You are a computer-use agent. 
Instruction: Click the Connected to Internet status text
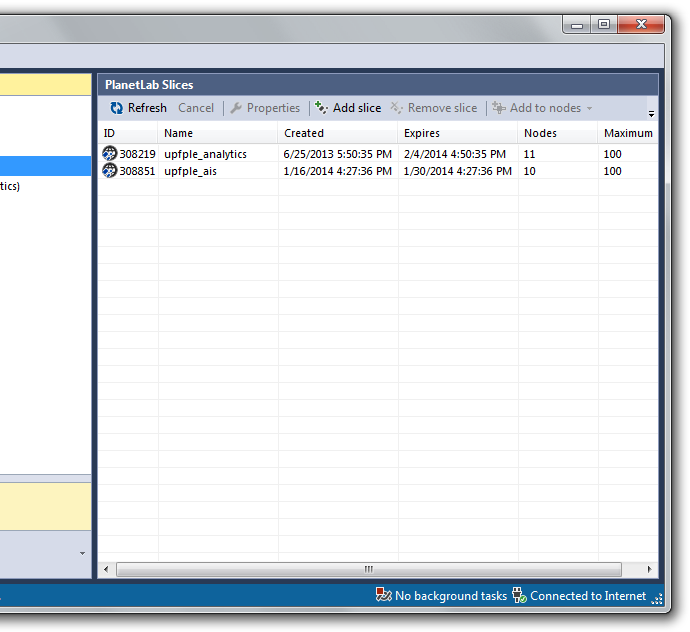588,595
